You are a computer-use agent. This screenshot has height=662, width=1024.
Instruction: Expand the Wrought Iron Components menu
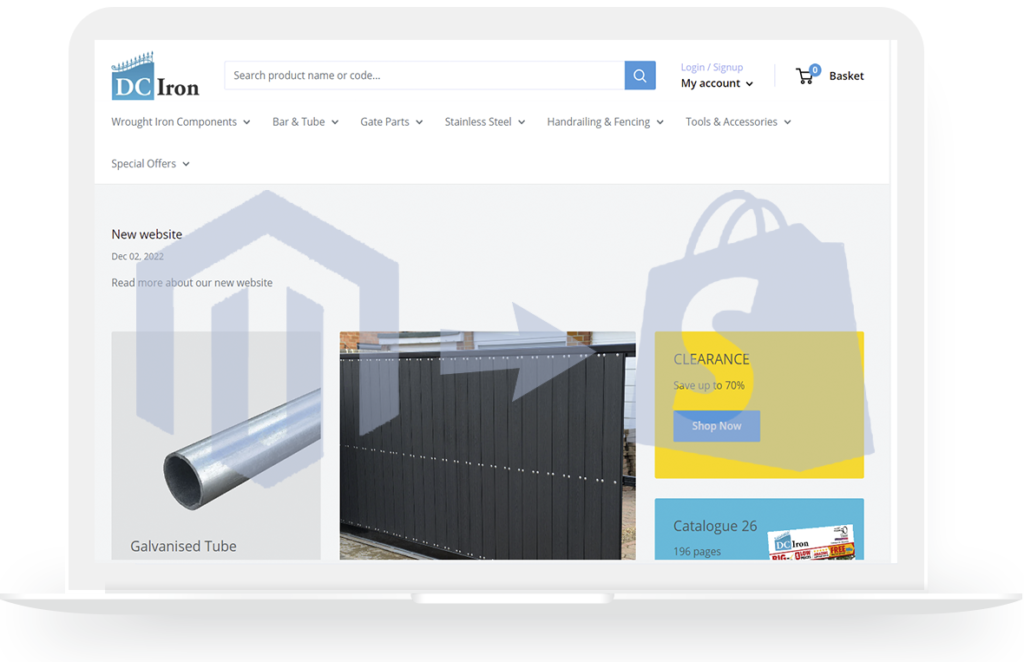click(180, 122)
